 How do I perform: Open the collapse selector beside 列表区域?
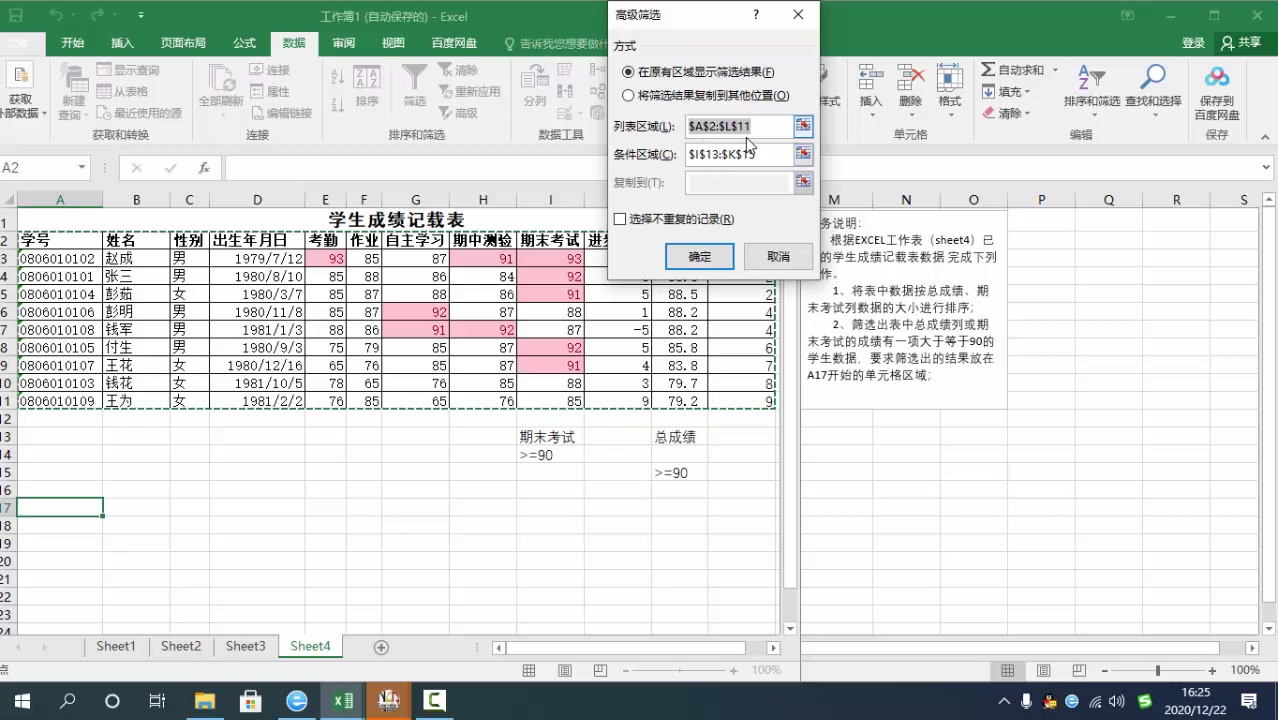point(803,126)
